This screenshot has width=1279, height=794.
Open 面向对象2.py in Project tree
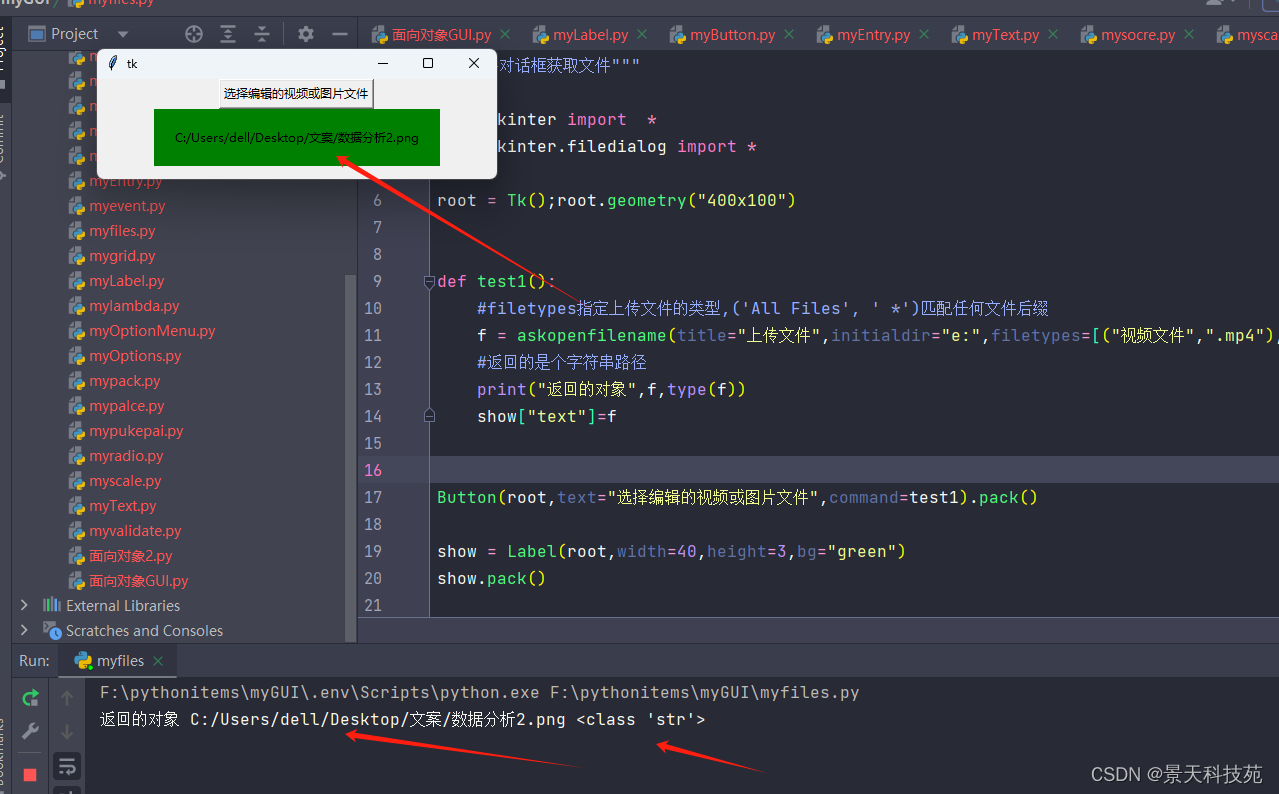click(x=130, y=556)
